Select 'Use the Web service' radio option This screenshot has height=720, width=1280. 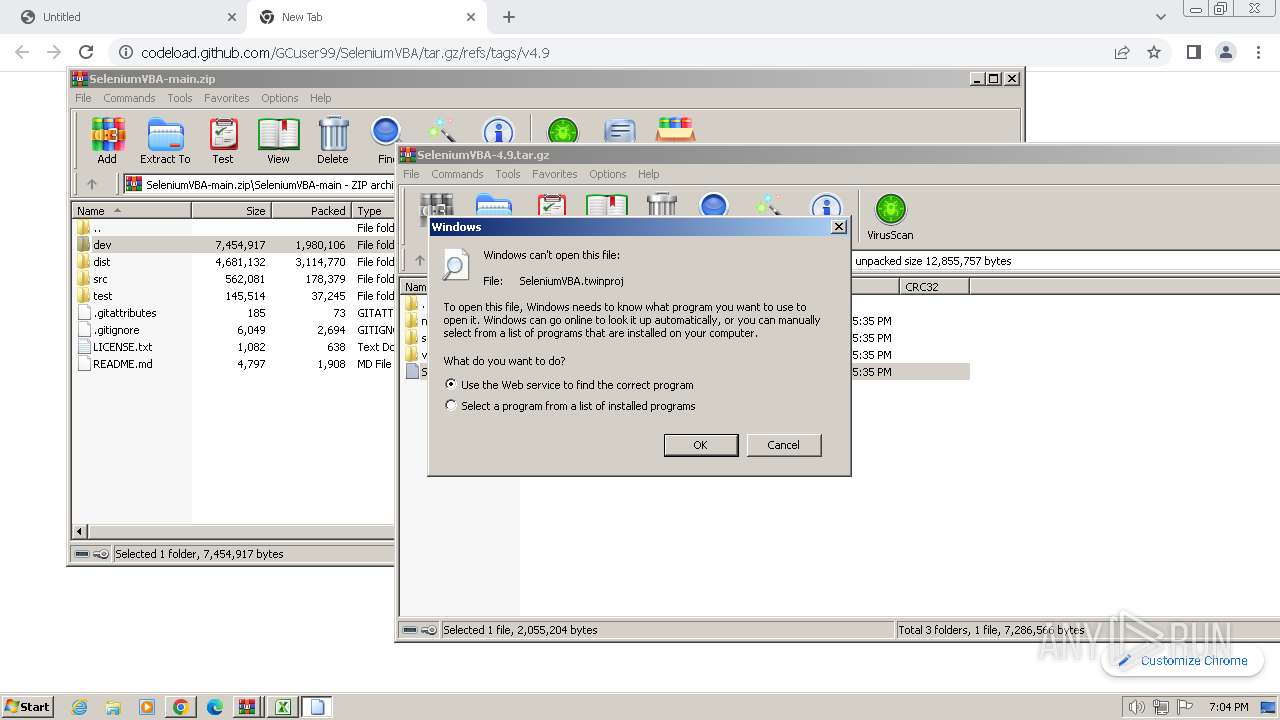[x=451, y=384]
